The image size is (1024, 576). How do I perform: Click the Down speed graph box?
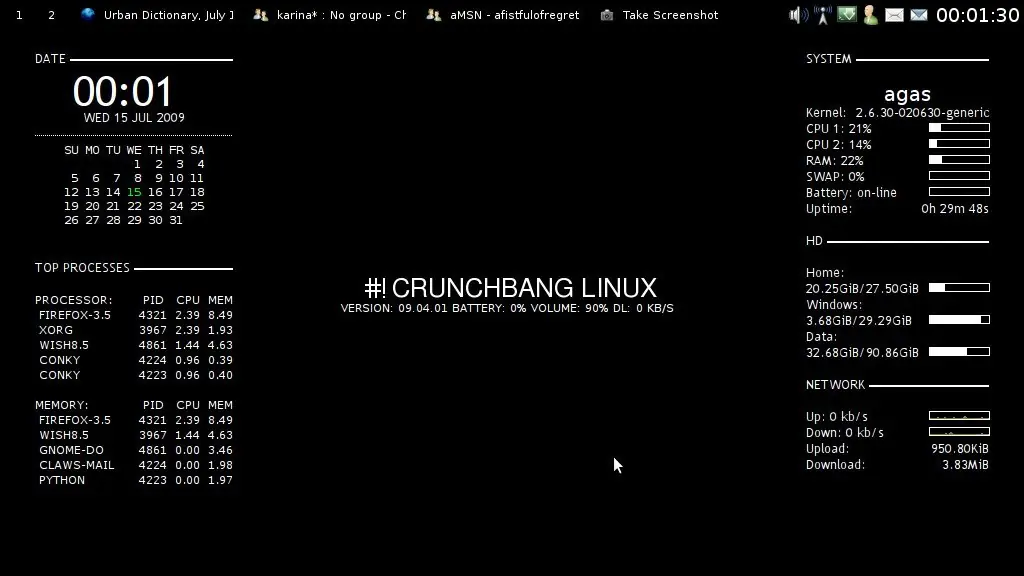point(959,432)
